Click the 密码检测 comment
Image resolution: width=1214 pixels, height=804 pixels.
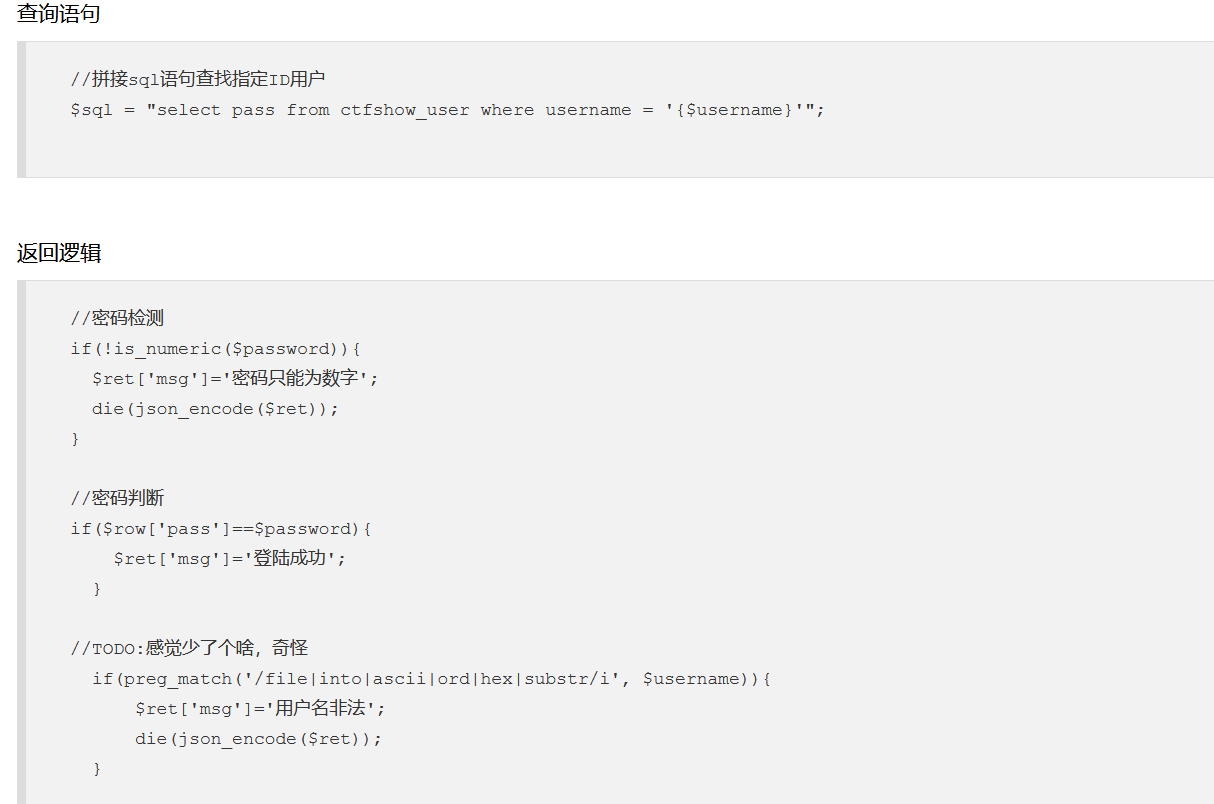pos(117,319)
